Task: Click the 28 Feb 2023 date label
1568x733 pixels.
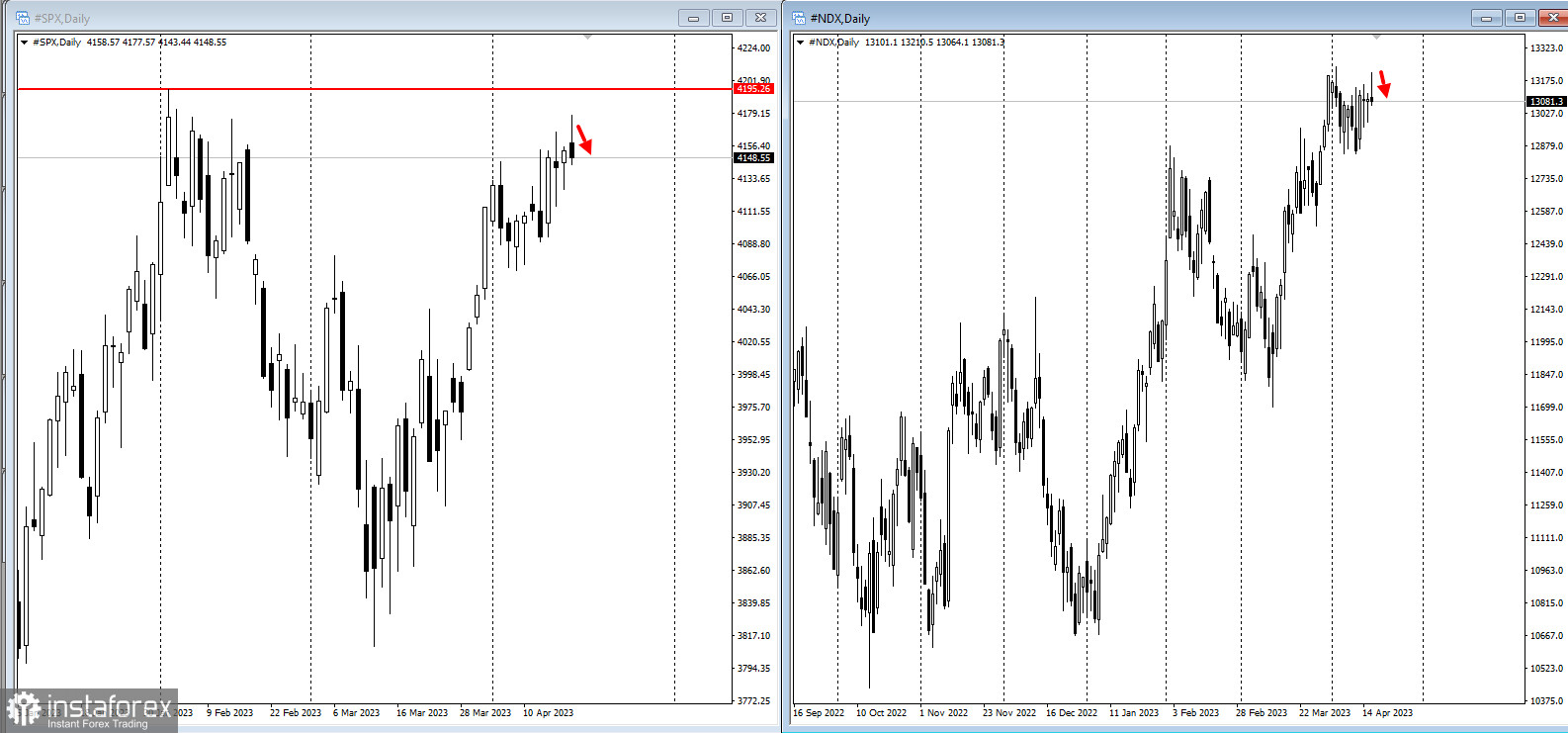Action: [1262, 713]
